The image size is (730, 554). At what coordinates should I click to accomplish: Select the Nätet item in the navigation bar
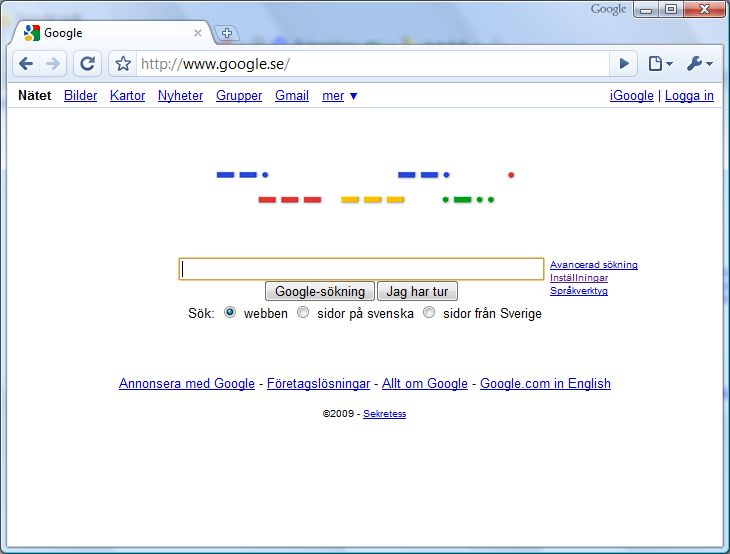[x=35, y=95]
